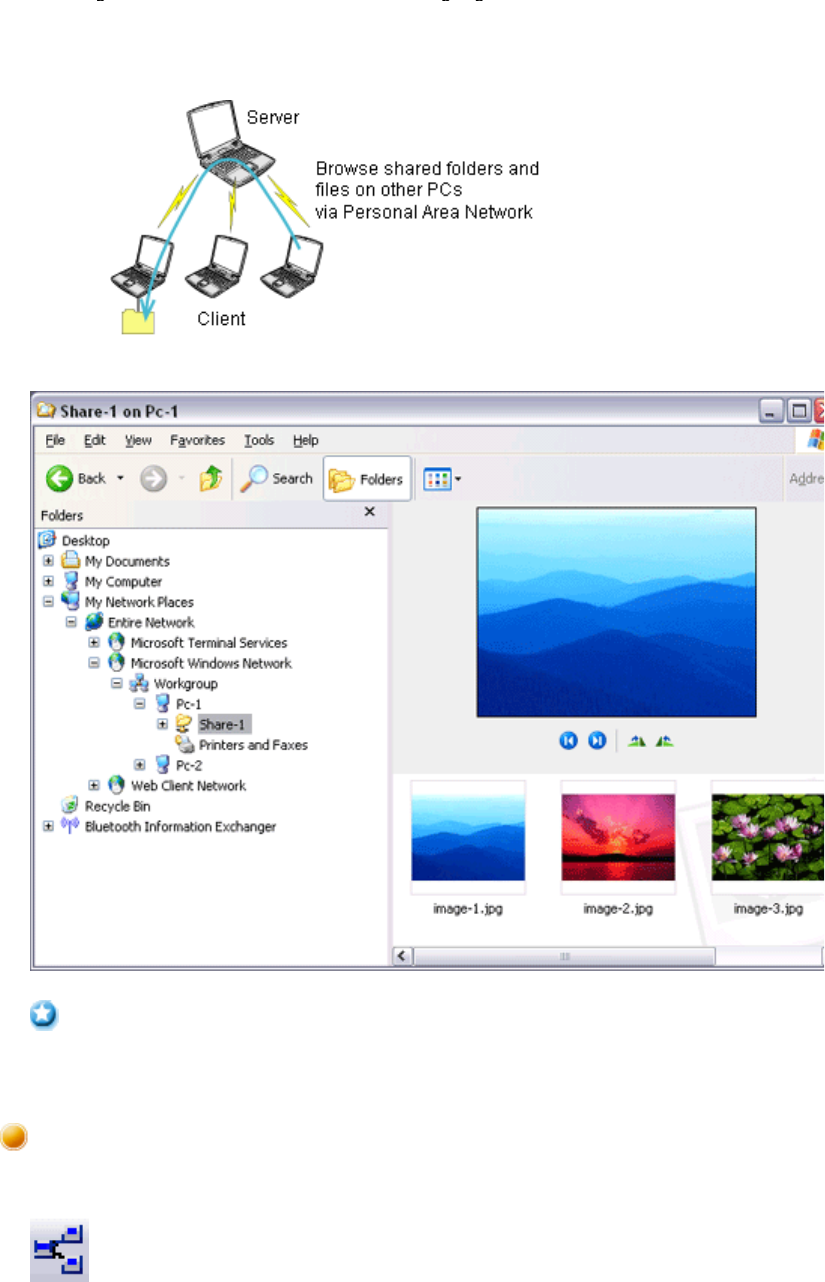Click the Pc-1 computer icon

[161, 704]
